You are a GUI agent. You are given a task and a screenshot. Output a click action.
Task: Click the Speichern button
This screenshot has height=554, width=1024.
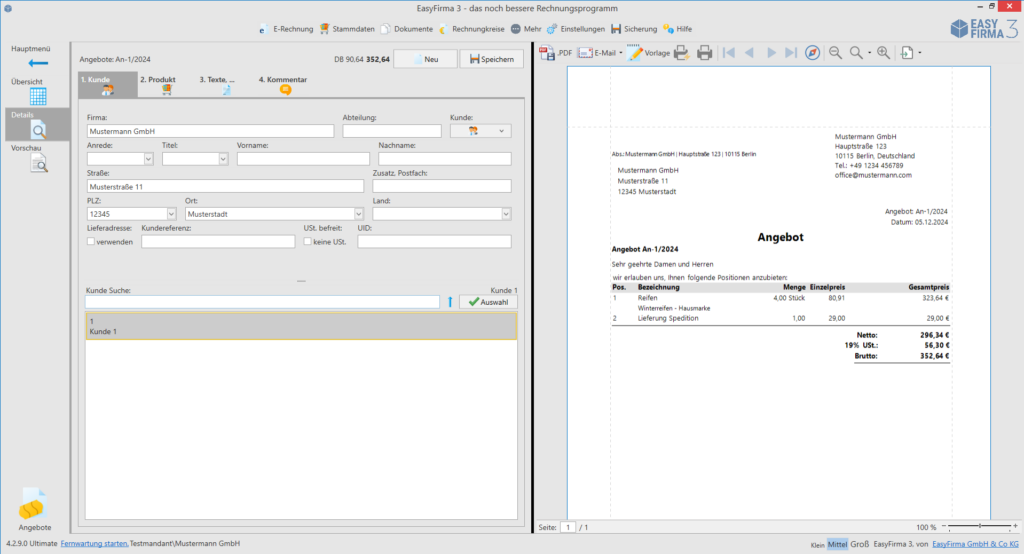[491, 60]
